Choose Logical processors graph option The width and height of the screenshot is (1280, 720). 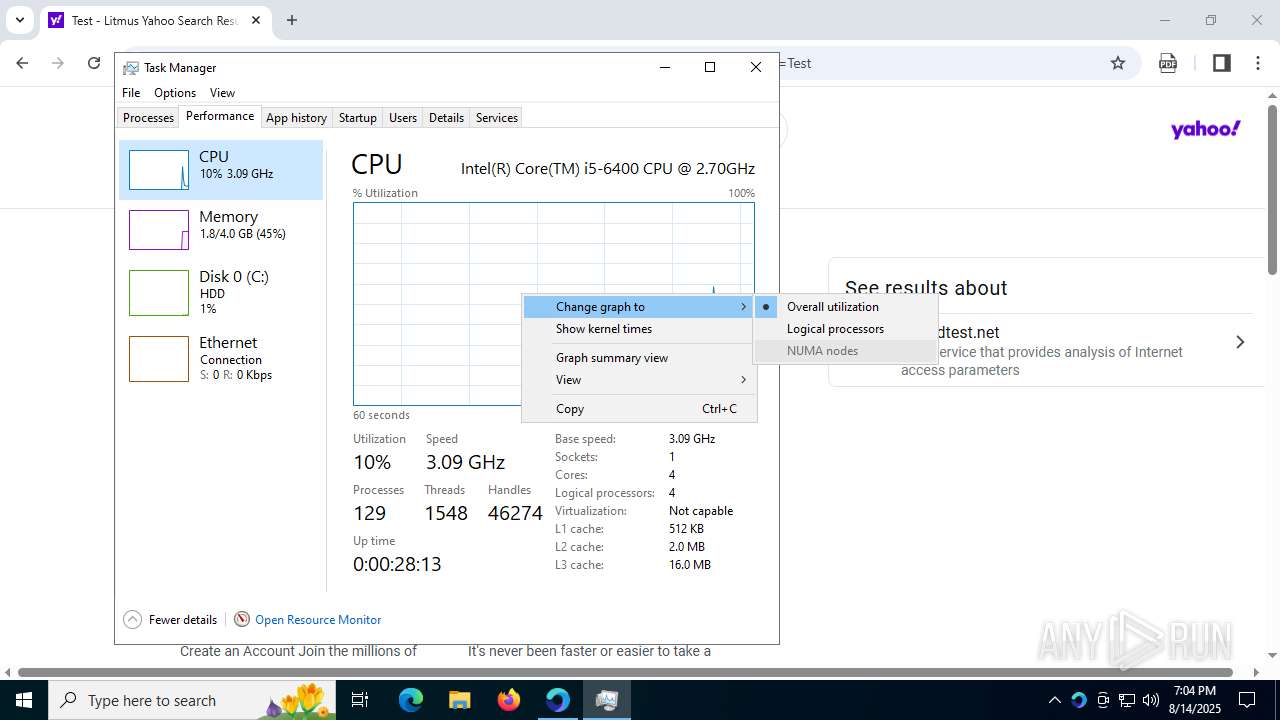846,329
